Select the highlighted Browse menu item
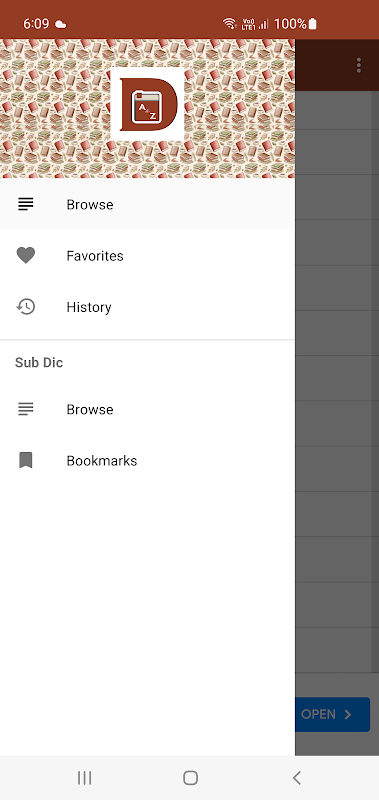 [x=147, y=204]
